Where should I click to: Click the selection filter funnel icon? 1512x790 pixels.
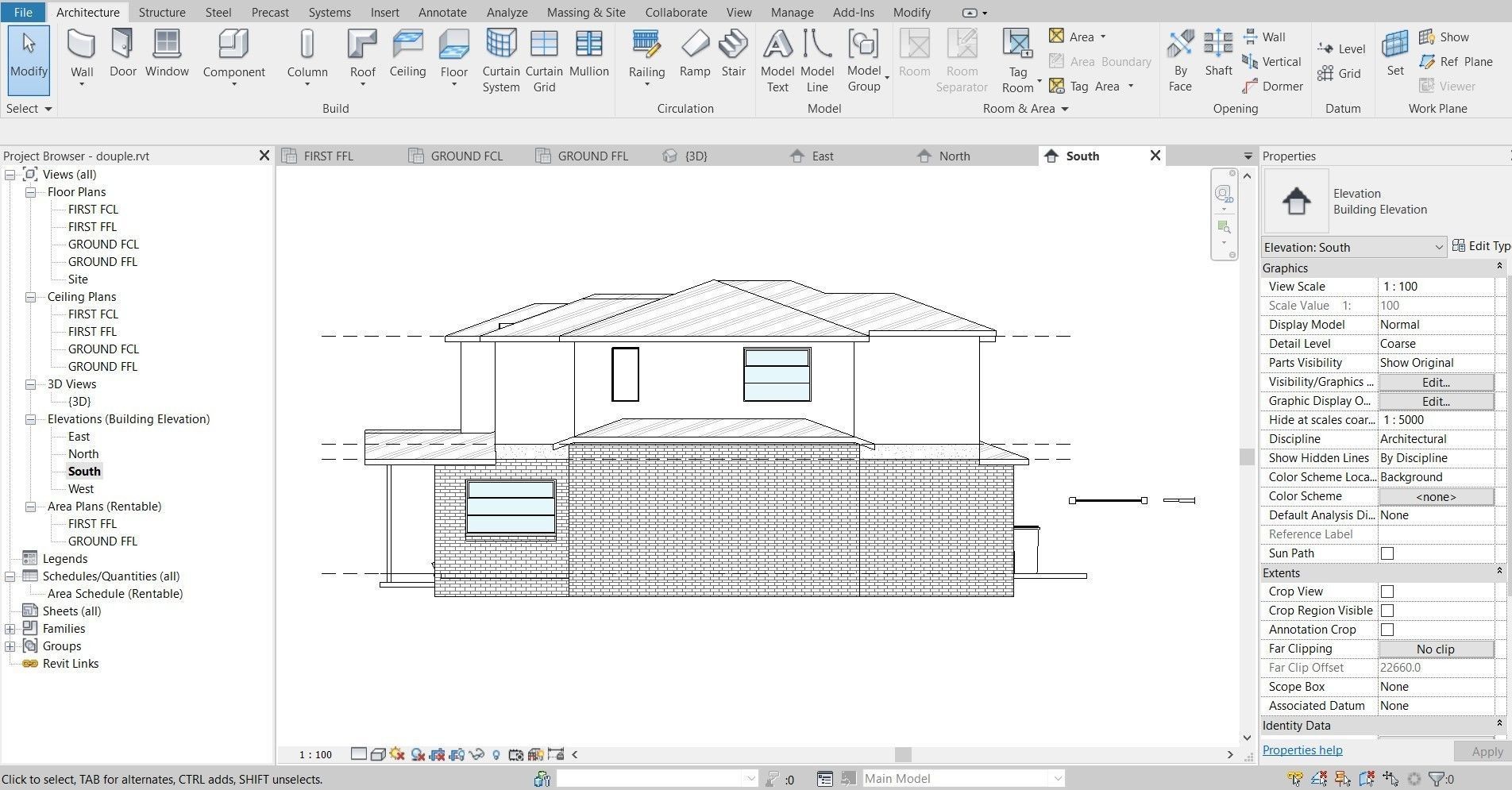tap(1437, 779)
